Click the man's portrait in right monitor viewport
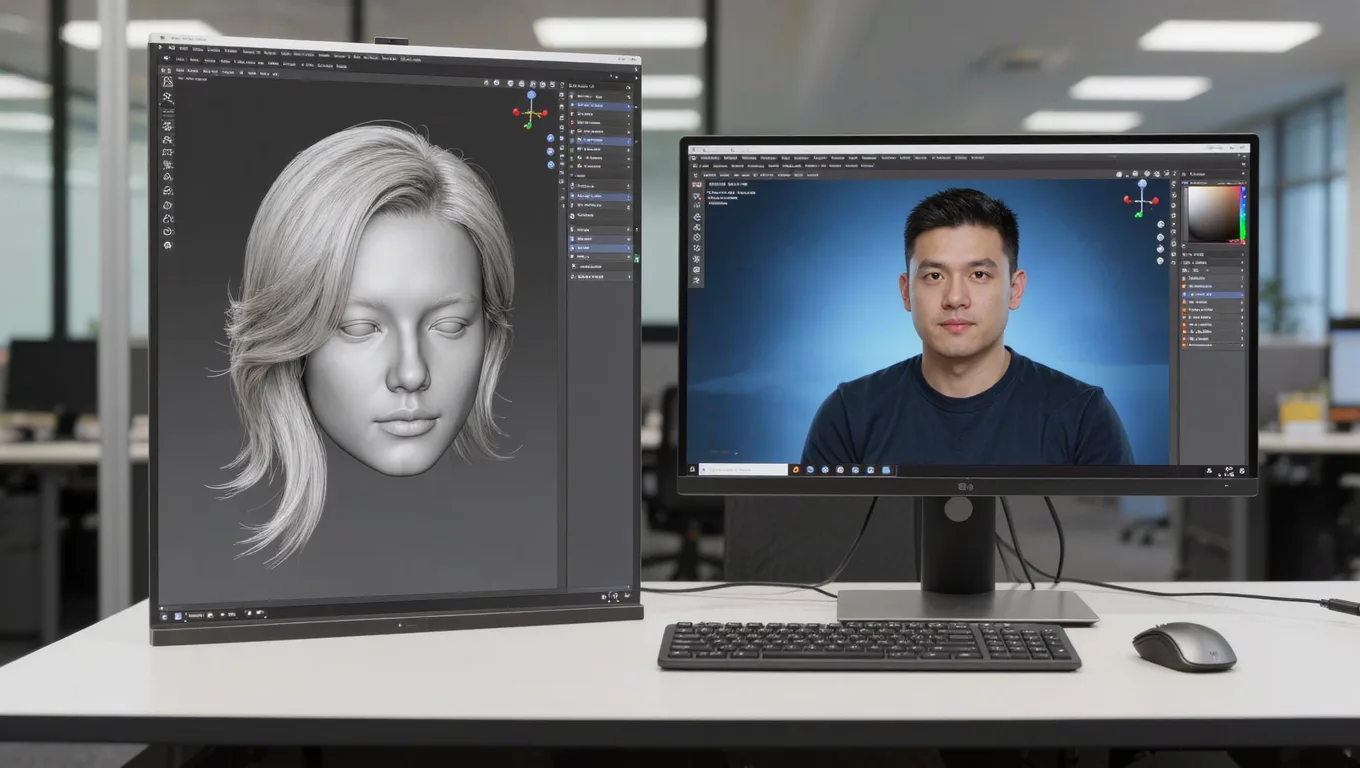Image resolution: width=1360 pixels, height=768 pixels. pyautogui.click(x=966, y=330)
